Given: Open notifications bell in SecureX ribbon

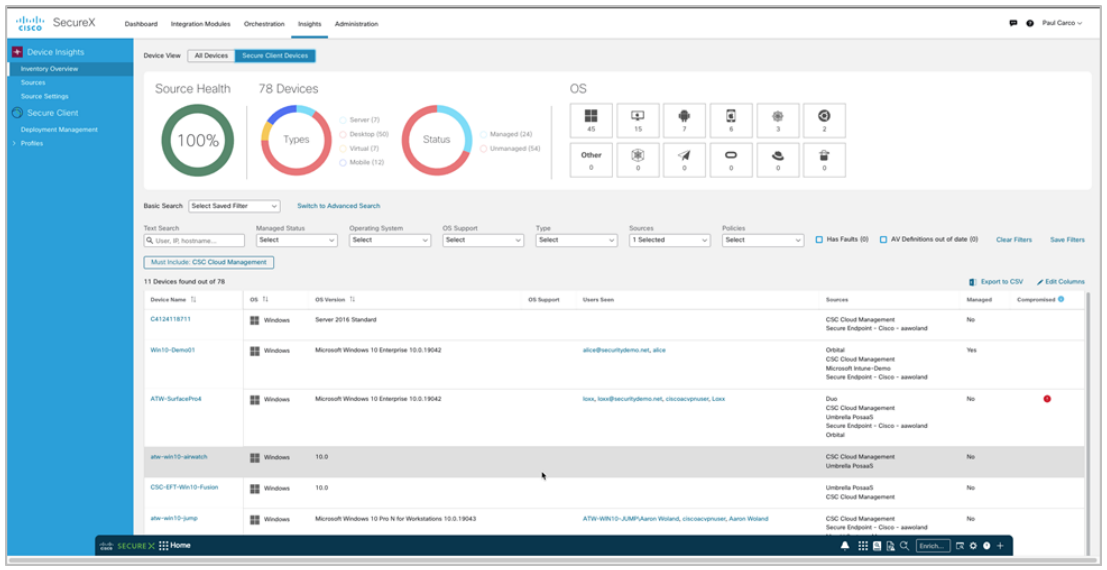Looking at the screenshot, I should pos(844,546).
